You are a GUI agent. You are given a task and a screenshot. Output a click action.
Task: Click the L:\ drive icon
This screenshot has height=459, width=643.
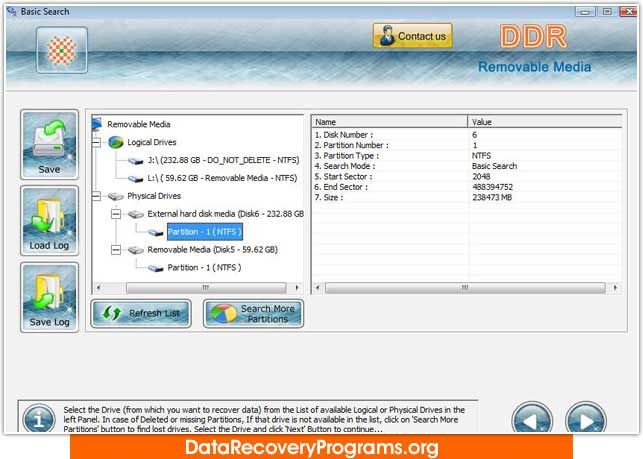coord(135,179)
